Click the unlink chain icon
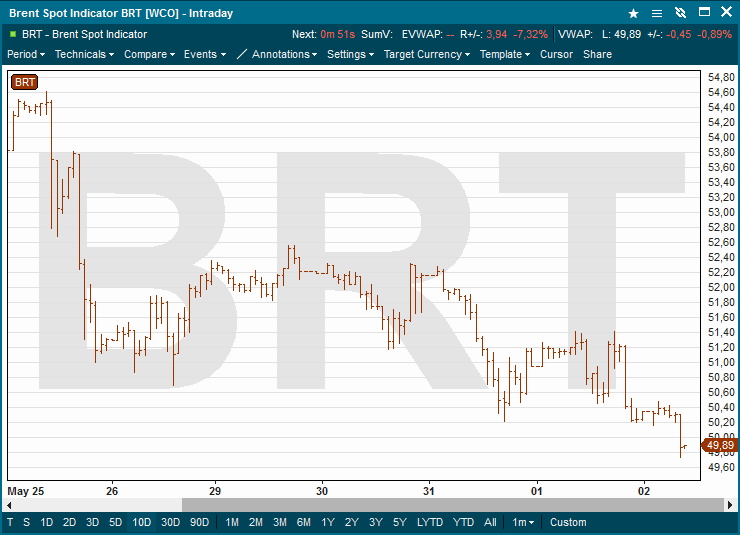740x535 pixels. point(680,13)
